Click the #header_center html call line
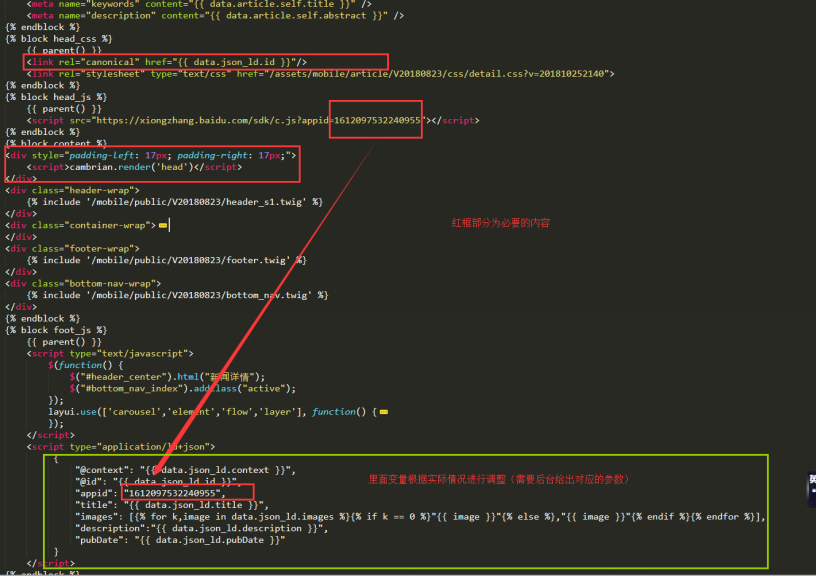 click(167, 377)
